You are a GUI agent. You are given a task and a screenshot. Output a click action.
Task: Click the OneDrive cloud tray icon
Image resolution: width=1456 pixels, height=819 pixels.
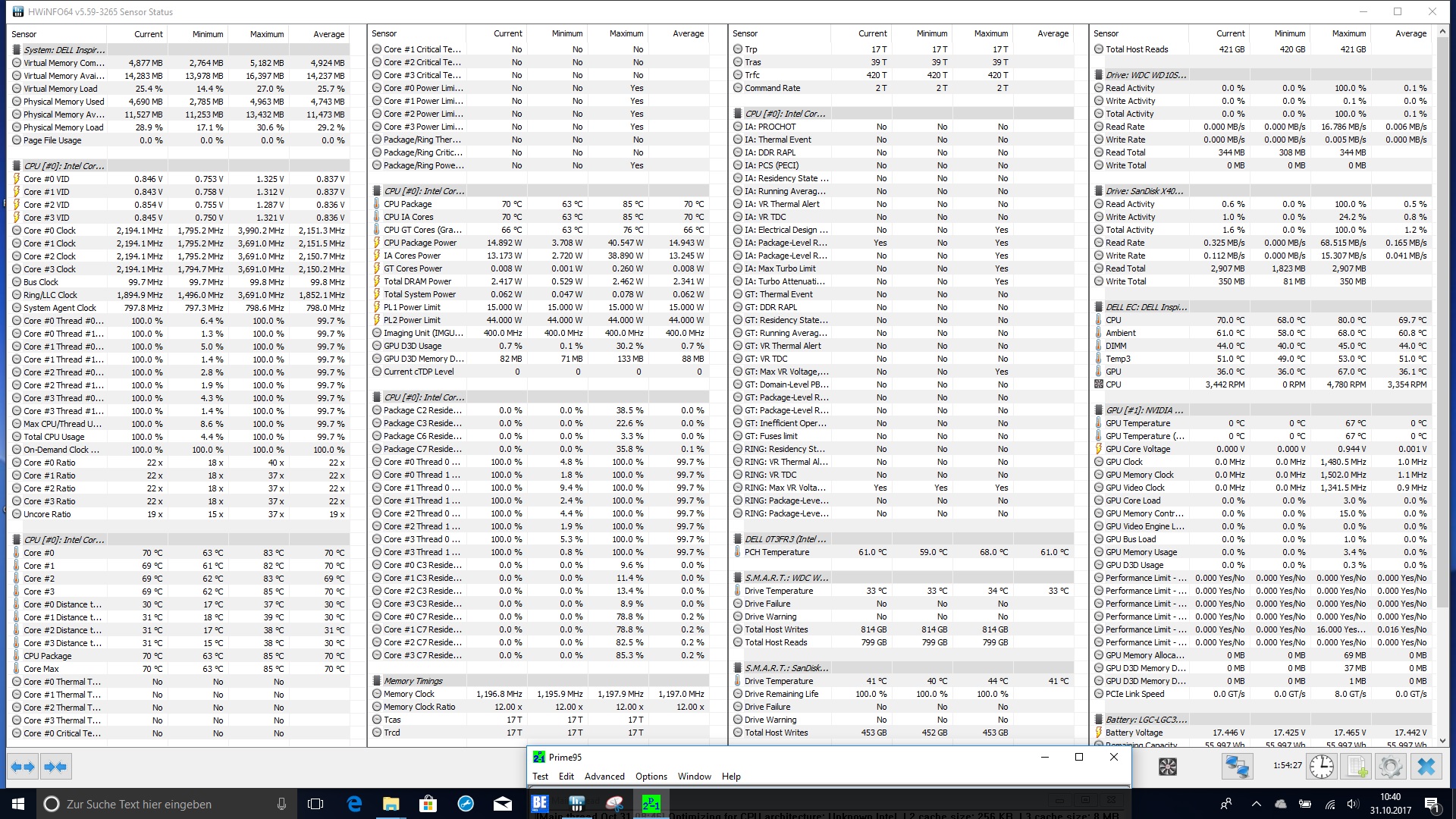coord(1281,804)
